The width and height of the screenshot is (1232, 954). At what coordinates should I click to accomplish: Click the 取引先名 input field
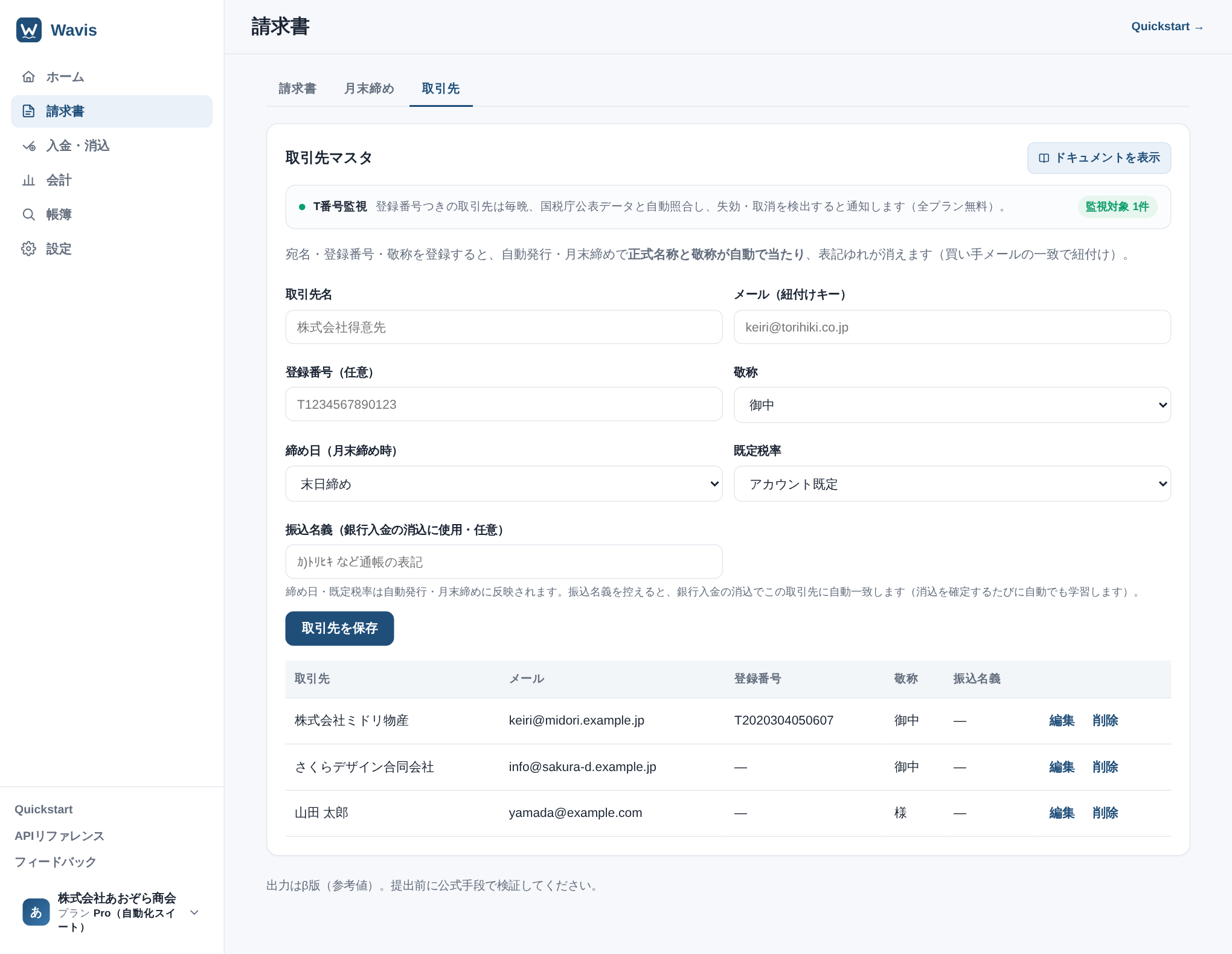(504, 327)
